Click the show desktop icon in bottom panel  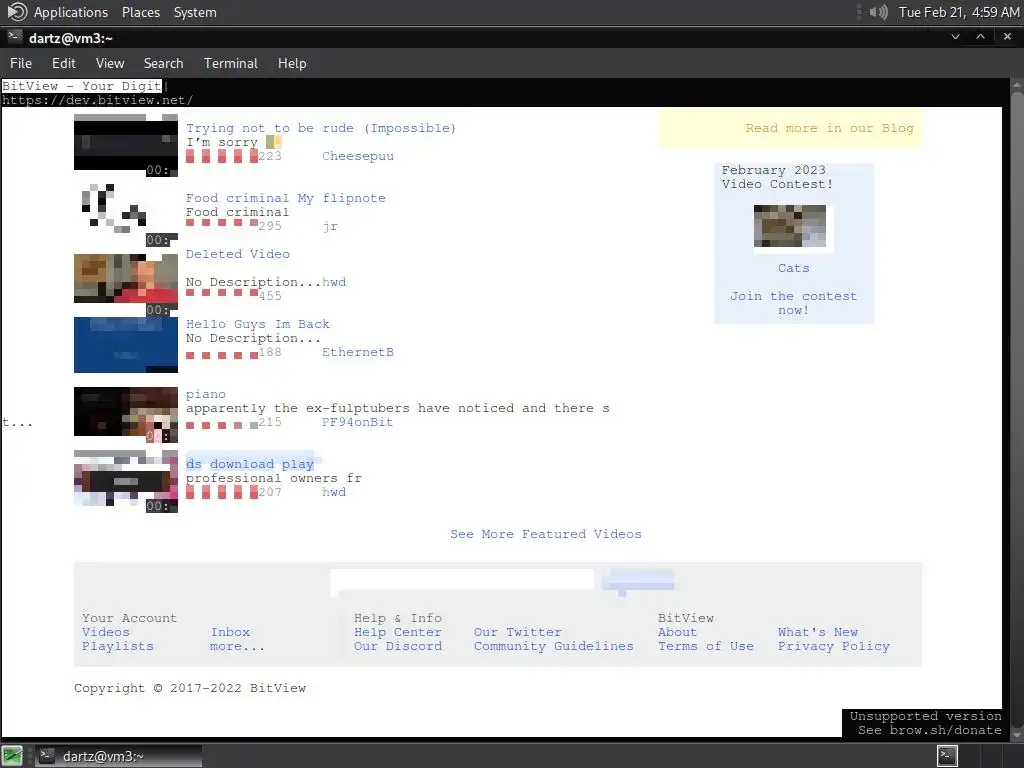[12, 756]
